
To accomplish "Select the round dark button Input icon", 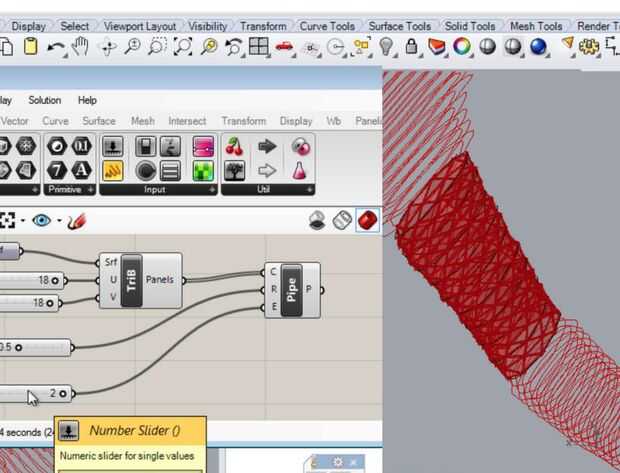I will 145,171.
